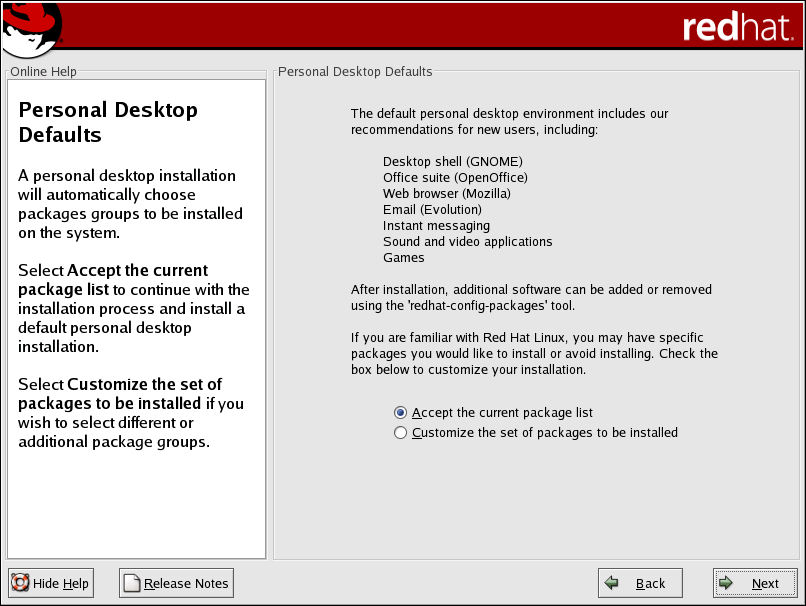Click the redhat wordmark in the banner
The width and height of the screenshot is (806, 606).
click(737, 28)
